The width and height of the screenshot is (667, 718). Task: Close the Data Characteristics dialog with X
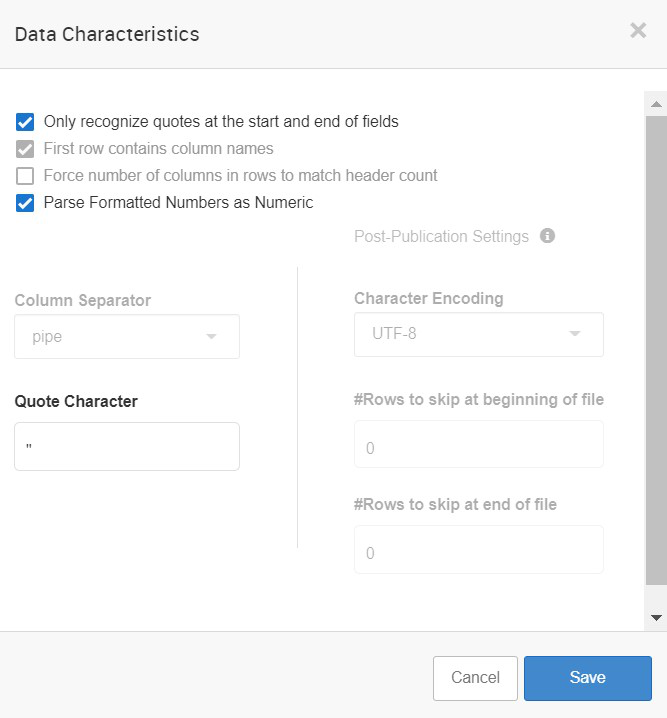(x=638, y=31)
